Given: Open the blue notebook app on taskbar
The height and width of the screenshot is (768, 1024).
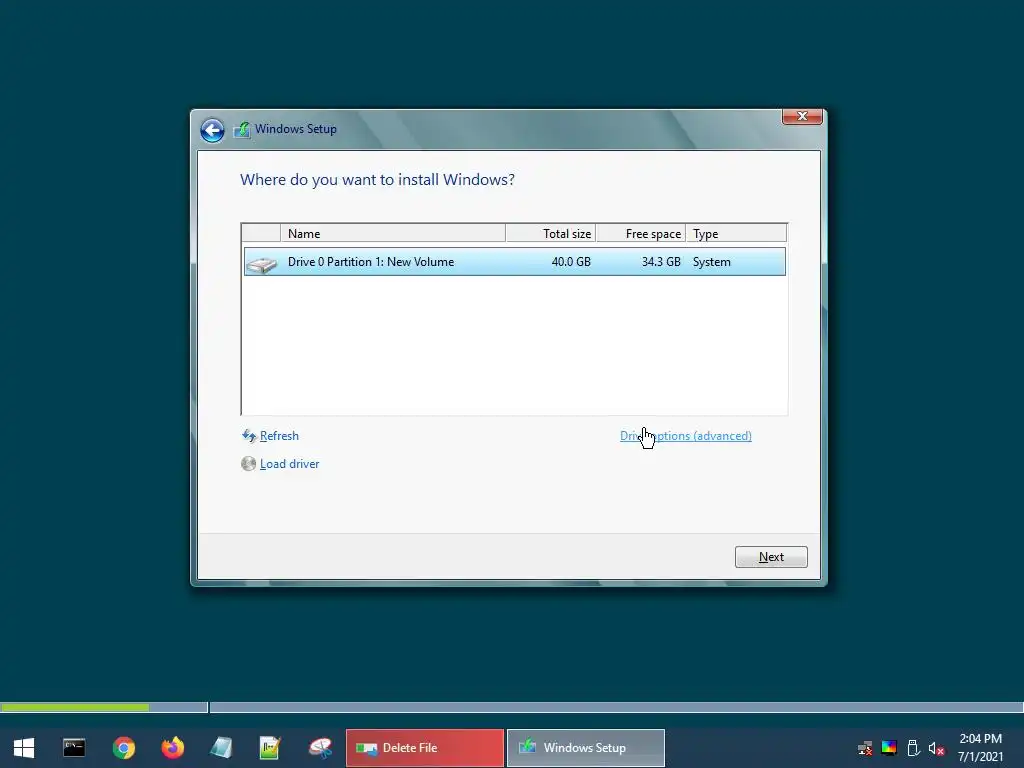Looking at the screenshot, I should coord(221,748).
